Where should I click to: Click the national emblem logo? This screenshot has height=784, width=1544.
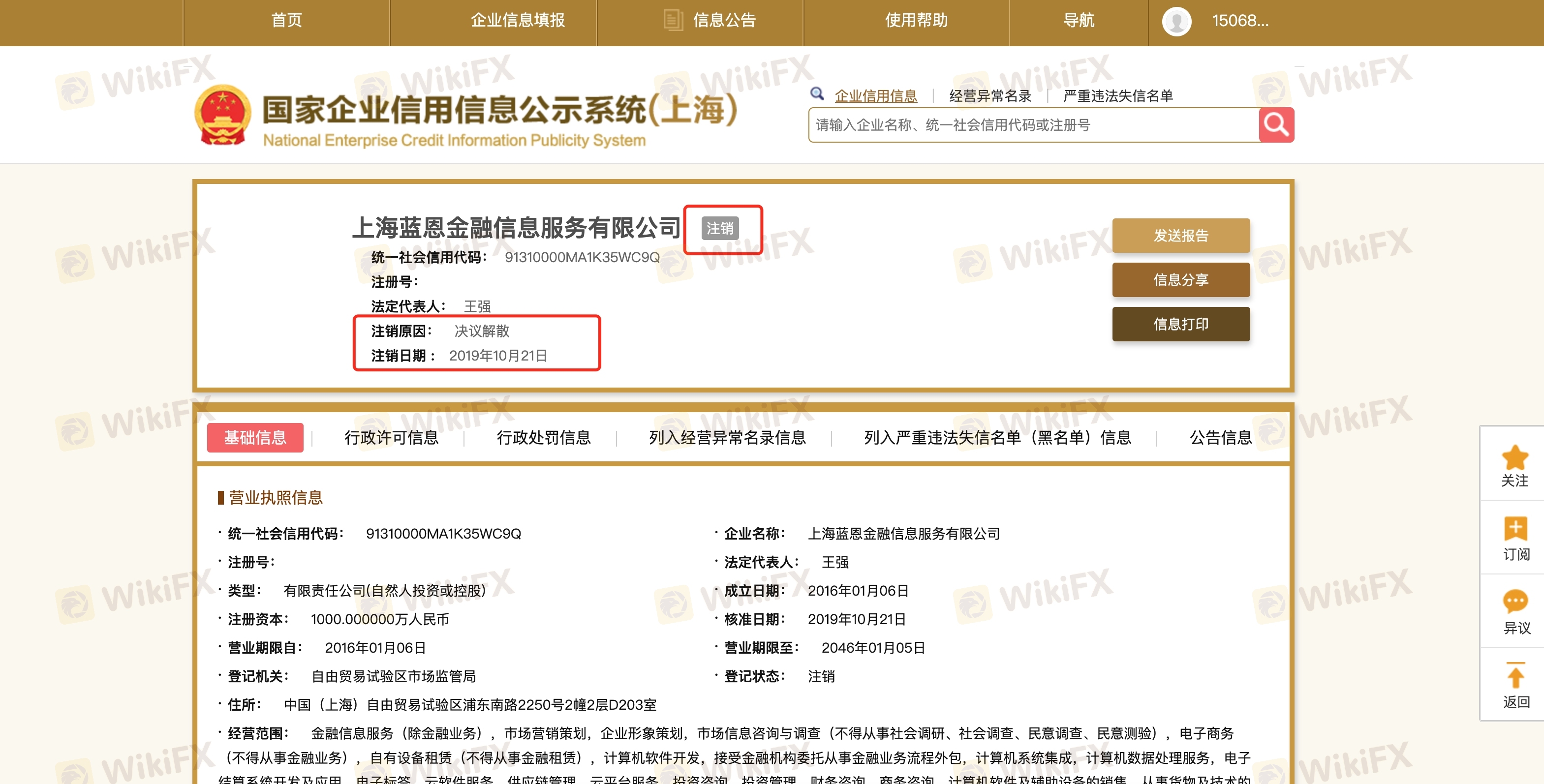[x=222, y=116]
